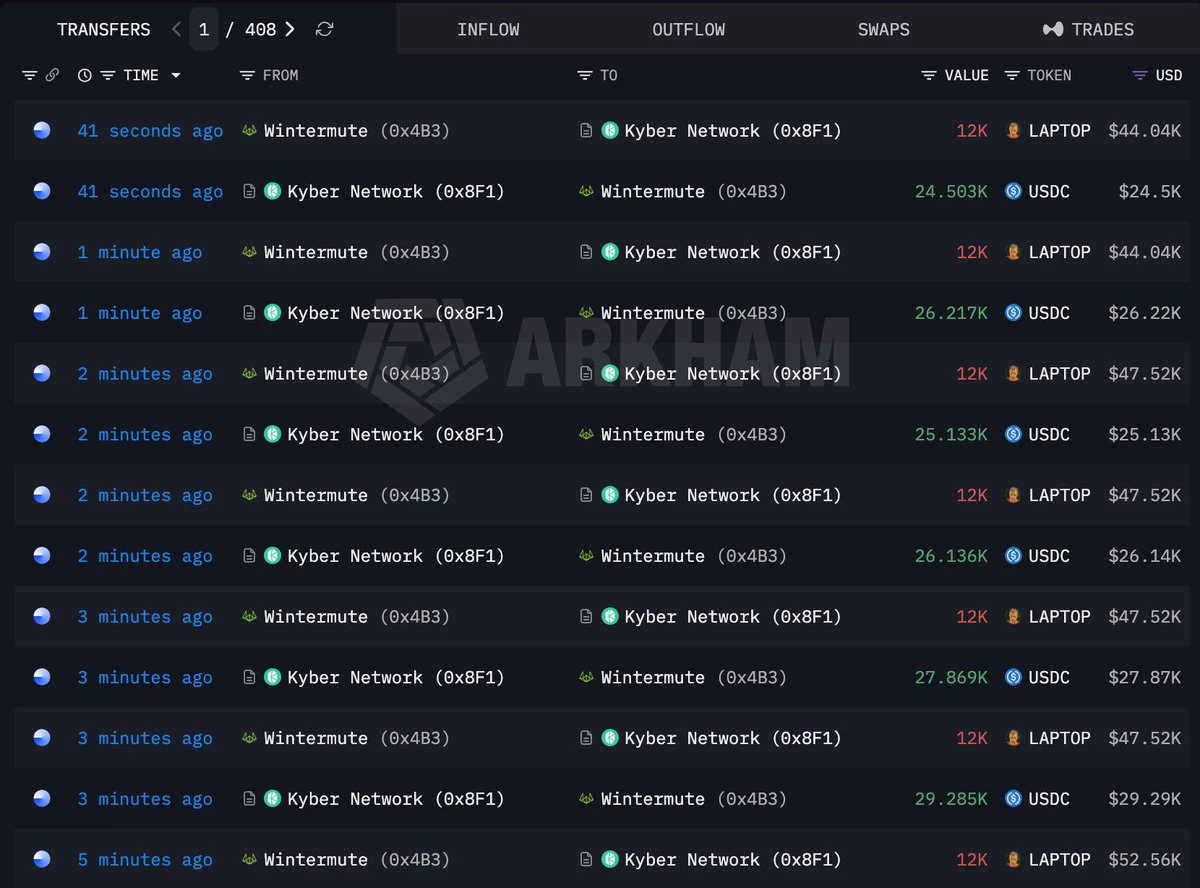This screenshot has width=1200, height=888.
Task: Click the $27.87K USD amount
Action: coord(1144,678)
